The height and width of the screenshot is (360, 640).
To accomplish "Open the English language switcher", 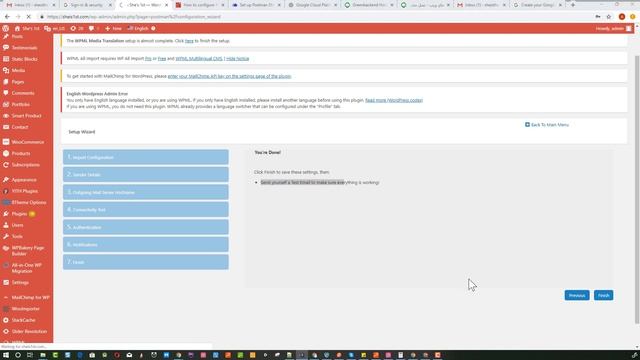I will coord(138,29).
